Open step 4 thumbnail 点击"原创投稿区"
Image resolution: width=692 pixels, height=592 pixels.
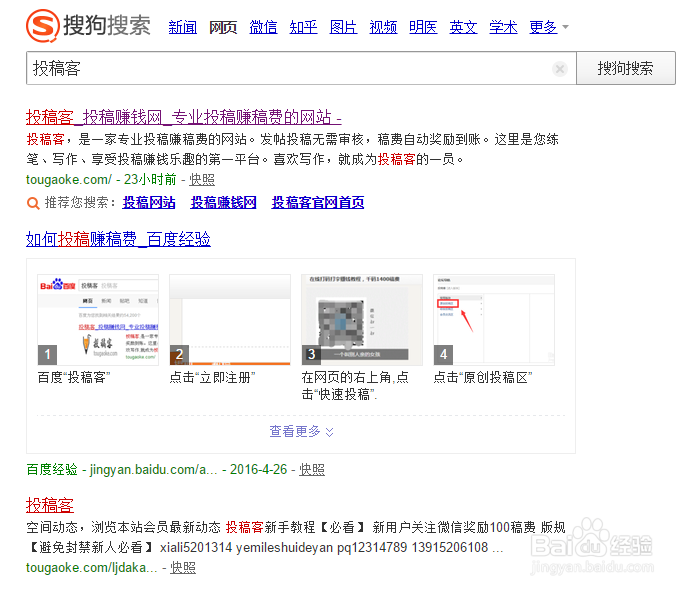(x=494, y=320)
